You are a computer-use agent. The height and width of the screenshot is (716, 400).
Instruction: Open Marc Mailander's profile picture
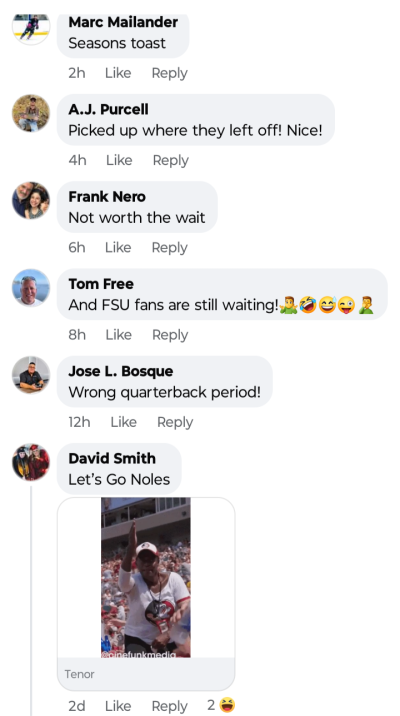[31, 29]
